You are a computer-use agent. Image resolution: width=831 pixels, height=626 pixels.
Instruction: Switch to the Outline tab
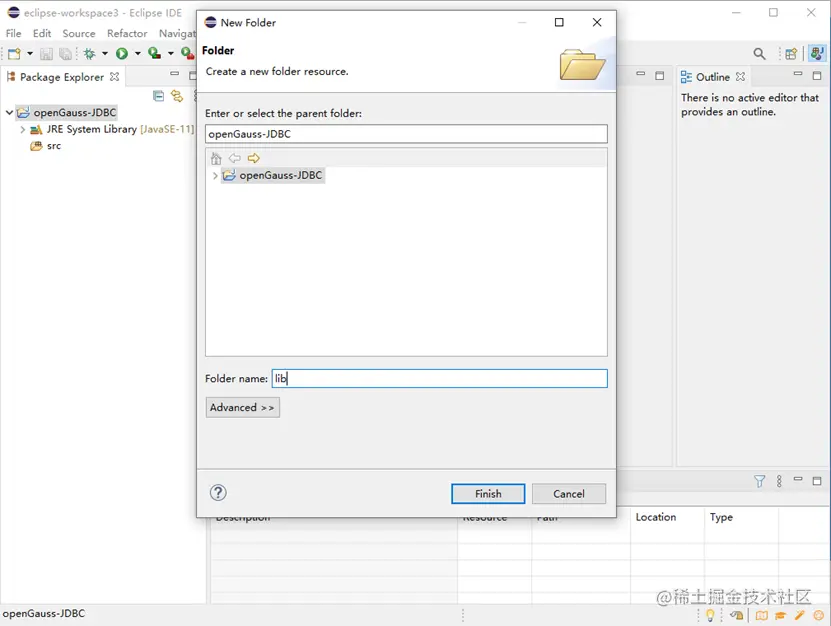712,77
